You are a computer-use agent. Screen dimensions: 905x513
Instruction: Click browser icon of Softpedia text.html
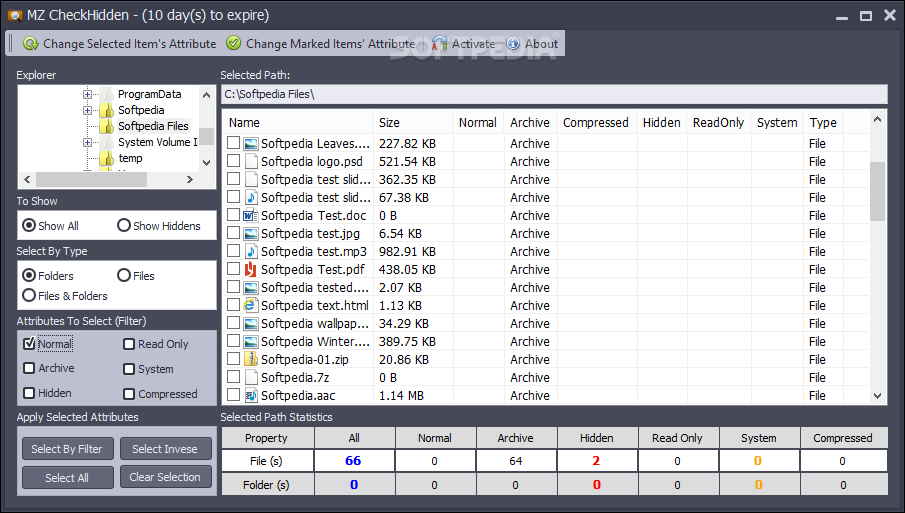(x=250, y=305)
